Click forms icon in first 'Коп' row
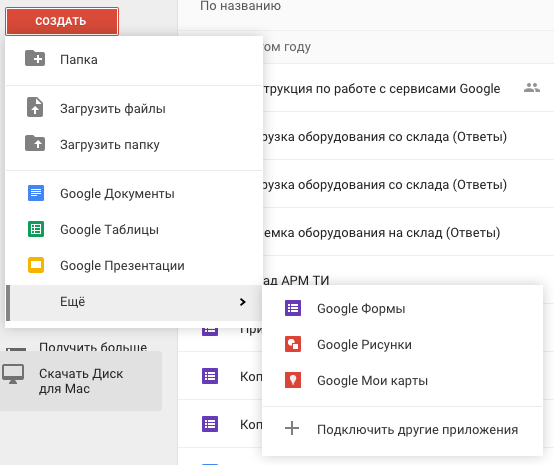The height and width of the screenshot is (465, 554). (210, 376)
